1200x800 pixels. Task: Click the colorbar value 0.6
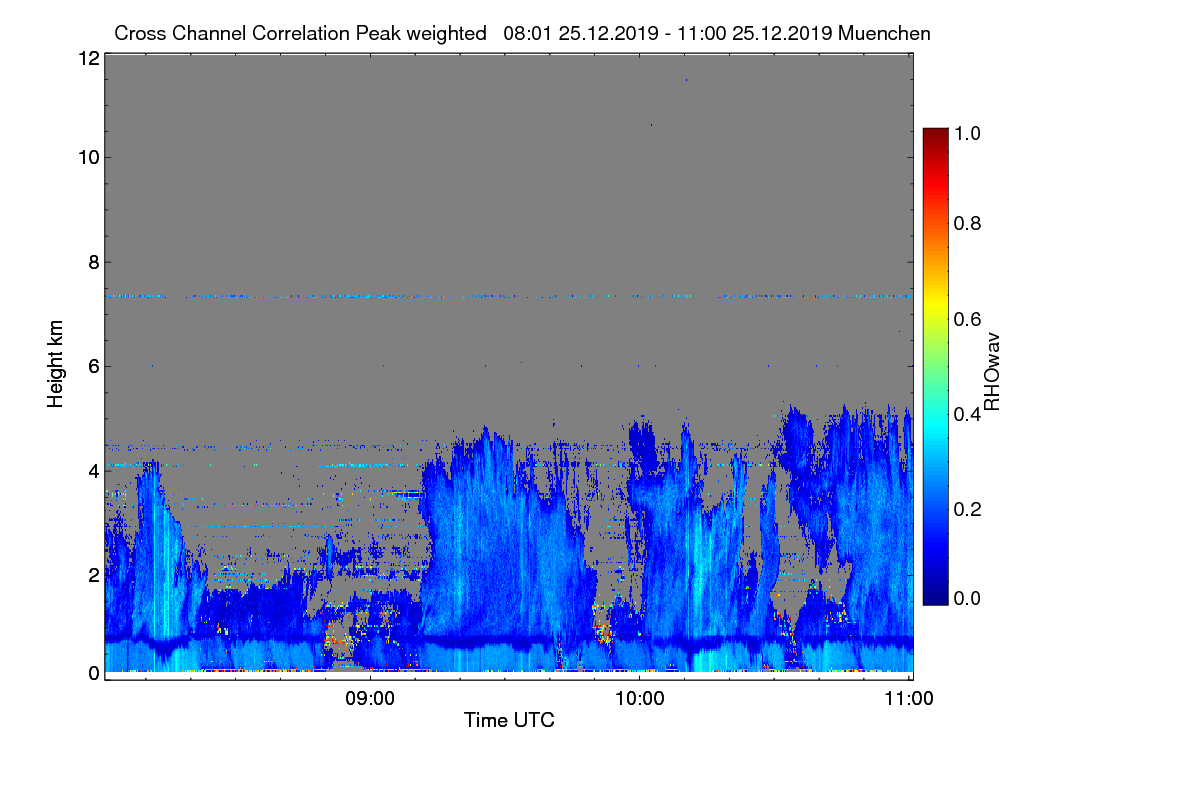969,318
